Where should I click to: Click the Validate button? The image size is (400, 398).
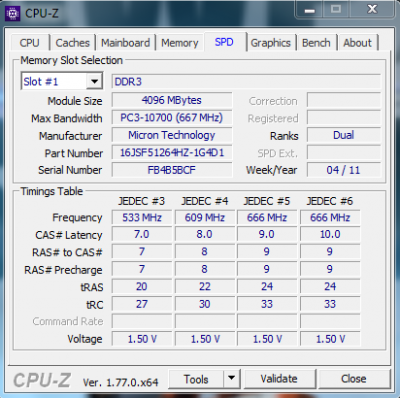point(279,379)
